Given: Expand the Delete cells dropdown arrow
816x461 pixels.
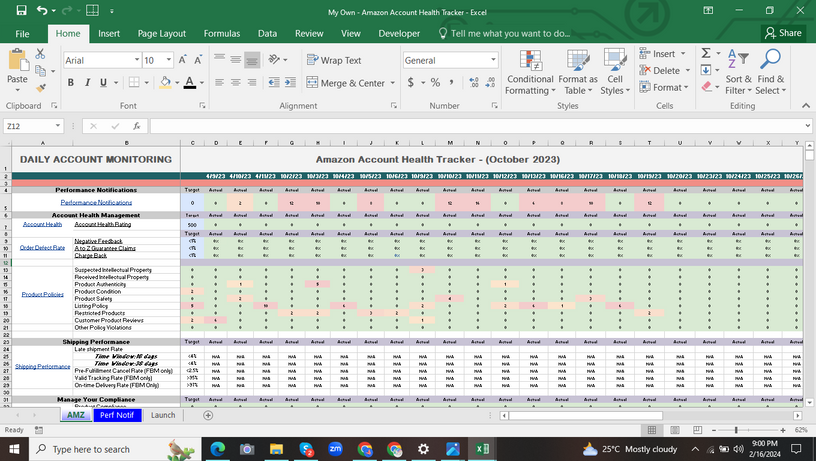Looking at the screenshot, I should pos(687,70).
